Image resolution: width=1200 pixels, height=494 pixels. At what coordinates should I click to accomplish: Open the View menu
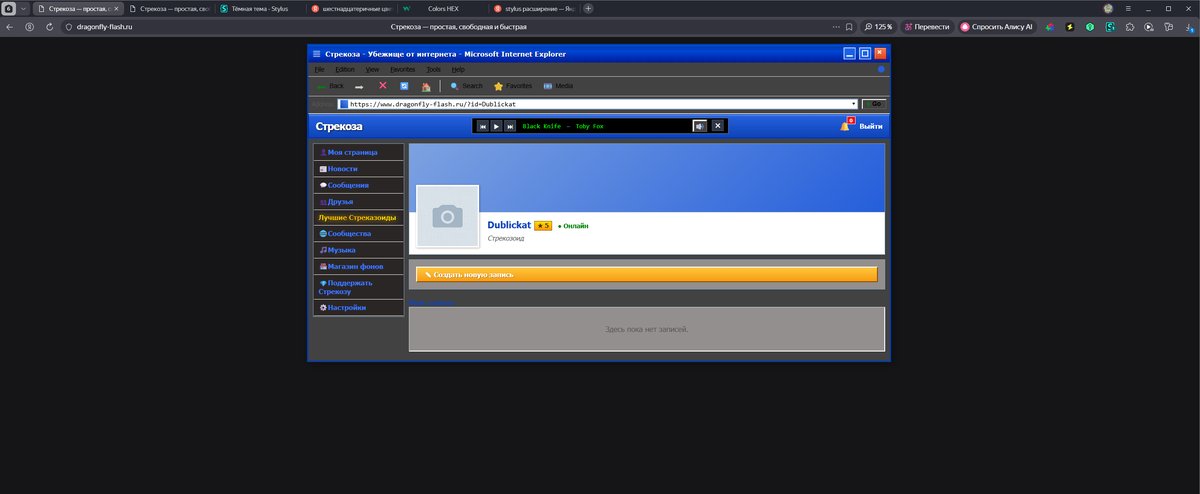pos(372,70)
